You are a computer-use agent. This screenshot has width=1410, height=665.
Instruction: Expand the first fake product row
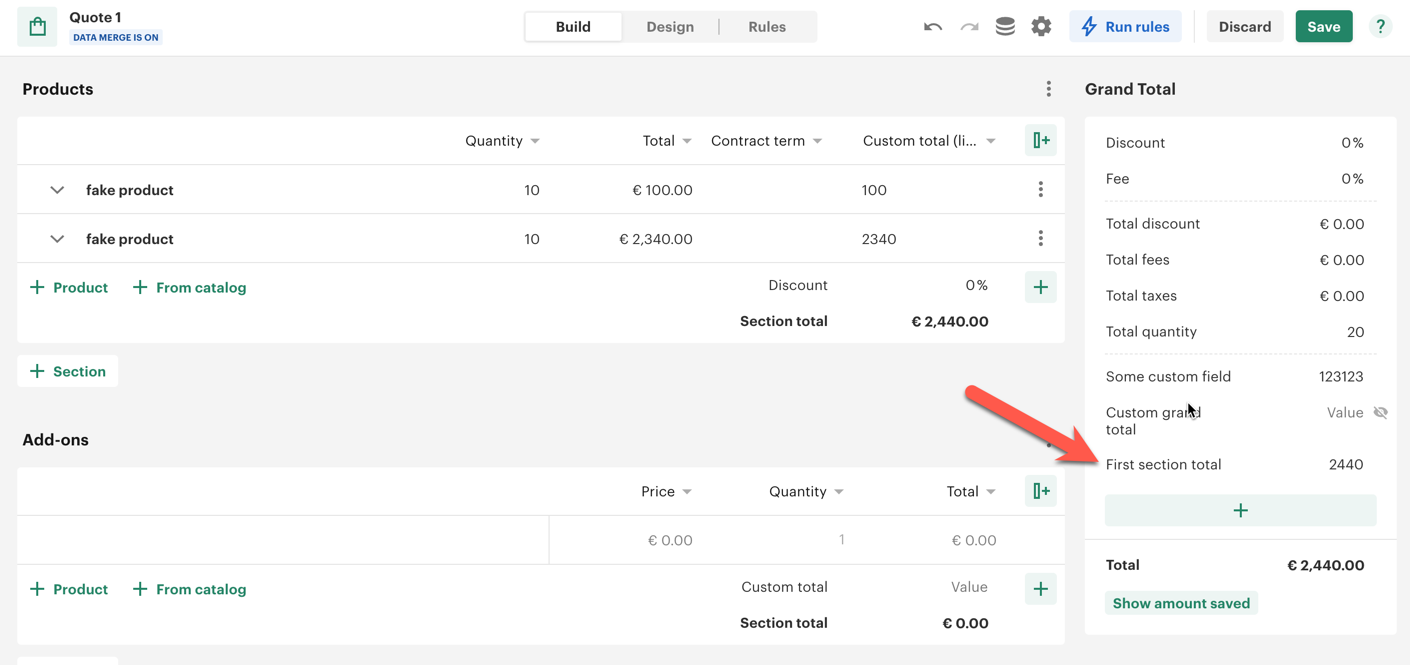click(x=57, y=190)
